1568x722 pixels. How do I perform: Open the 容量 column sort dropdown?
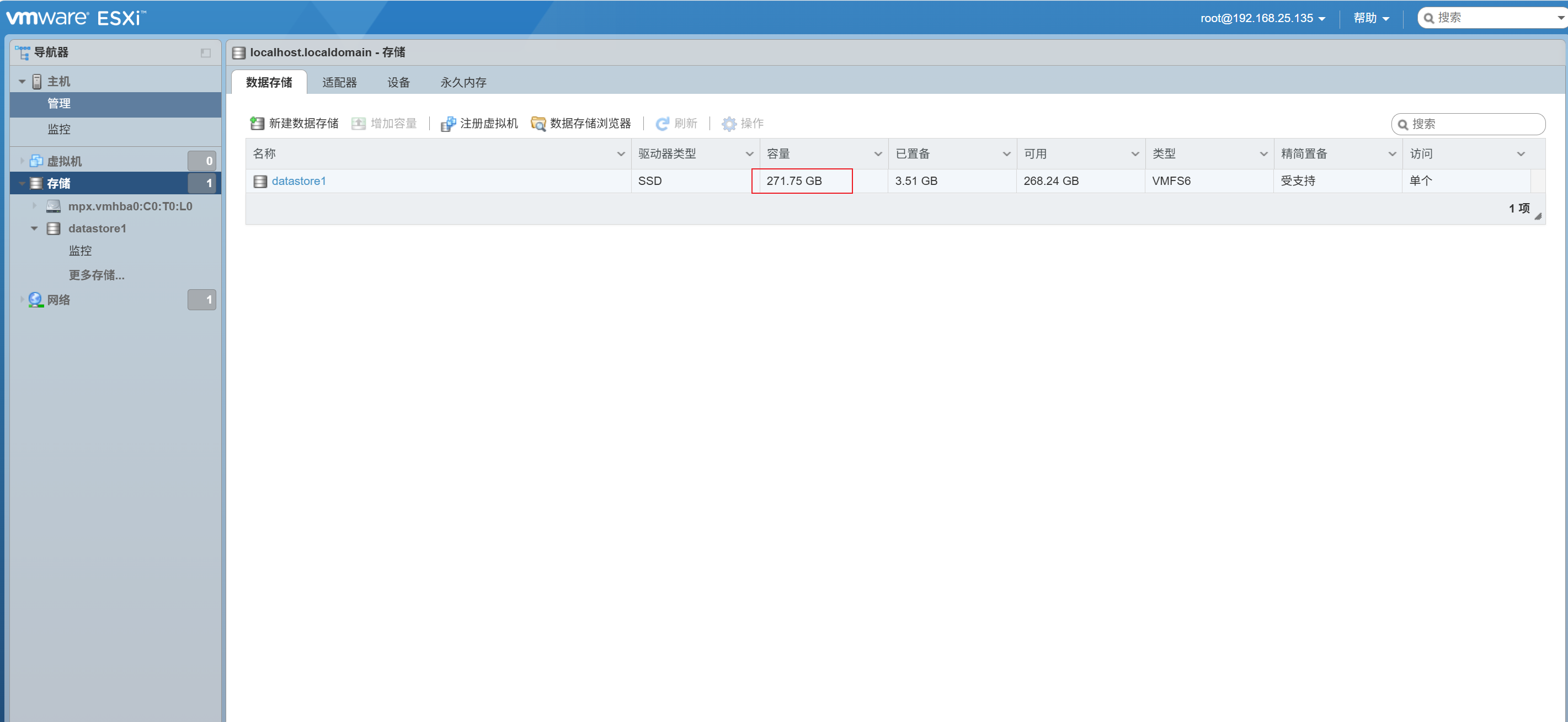(x=878, y=153)
